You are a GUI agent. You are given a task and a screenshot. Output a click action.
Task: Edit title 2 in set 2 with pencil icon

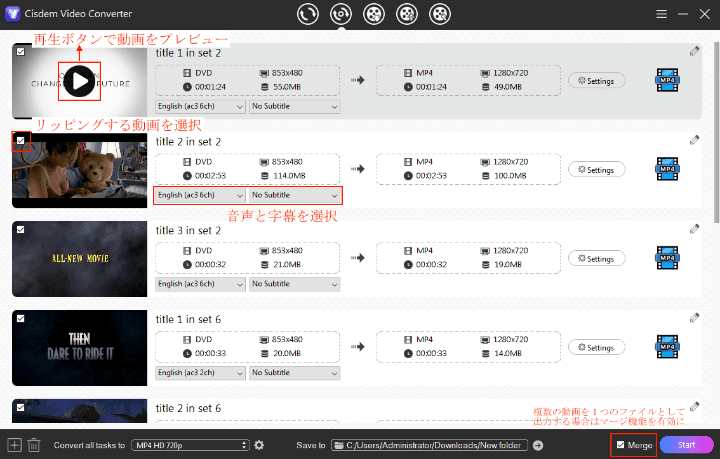[x=694, y=140]
